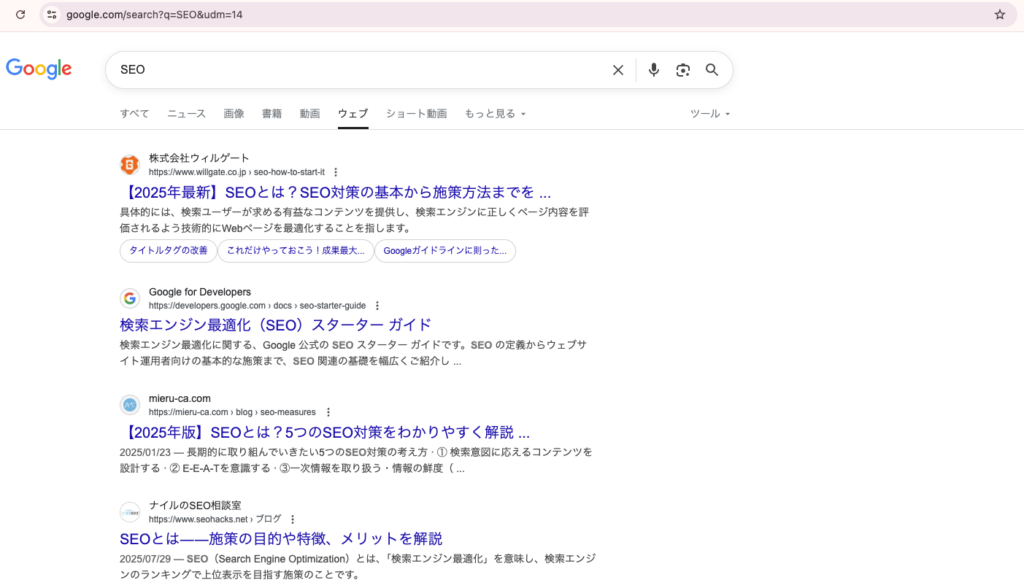Click the mieru-ca.com favicon

click(130, 405)
